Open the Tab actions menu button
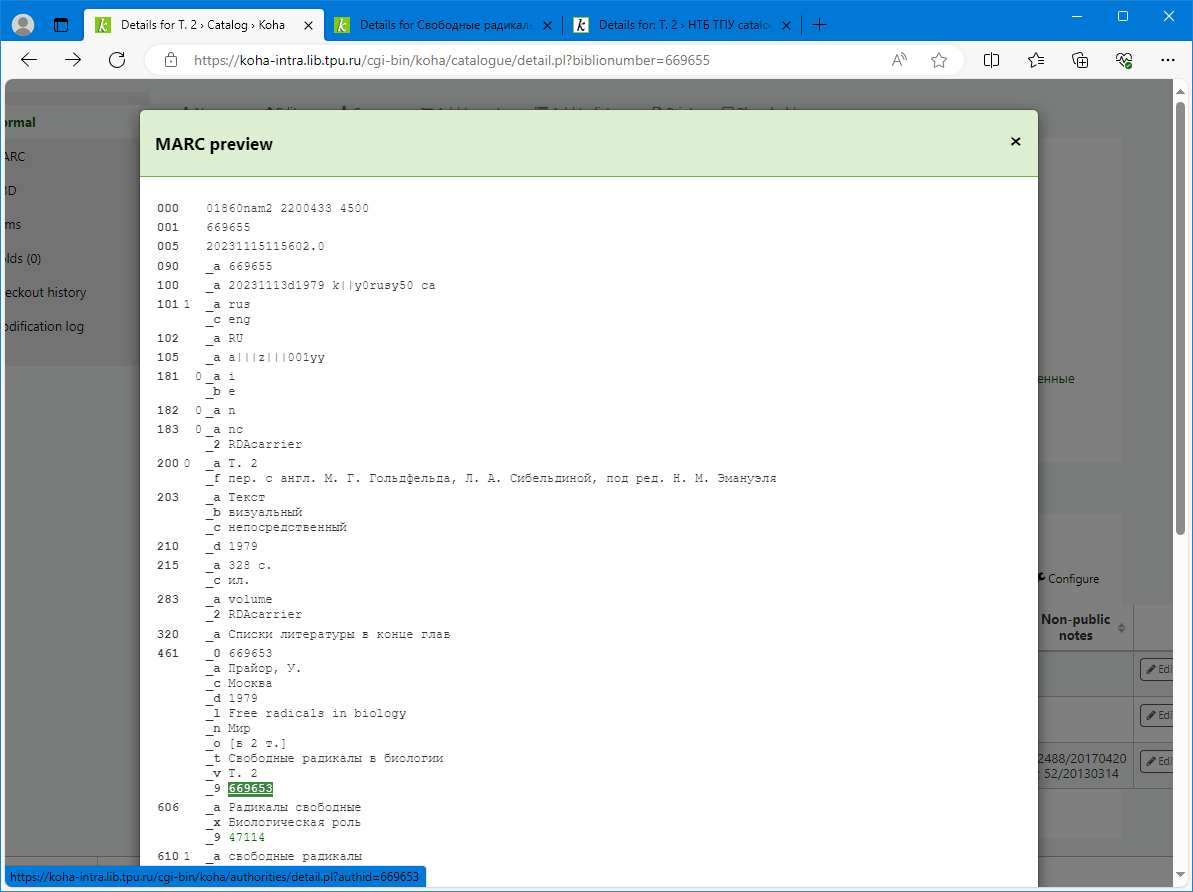1193x892 pixels. click(61, 25)
